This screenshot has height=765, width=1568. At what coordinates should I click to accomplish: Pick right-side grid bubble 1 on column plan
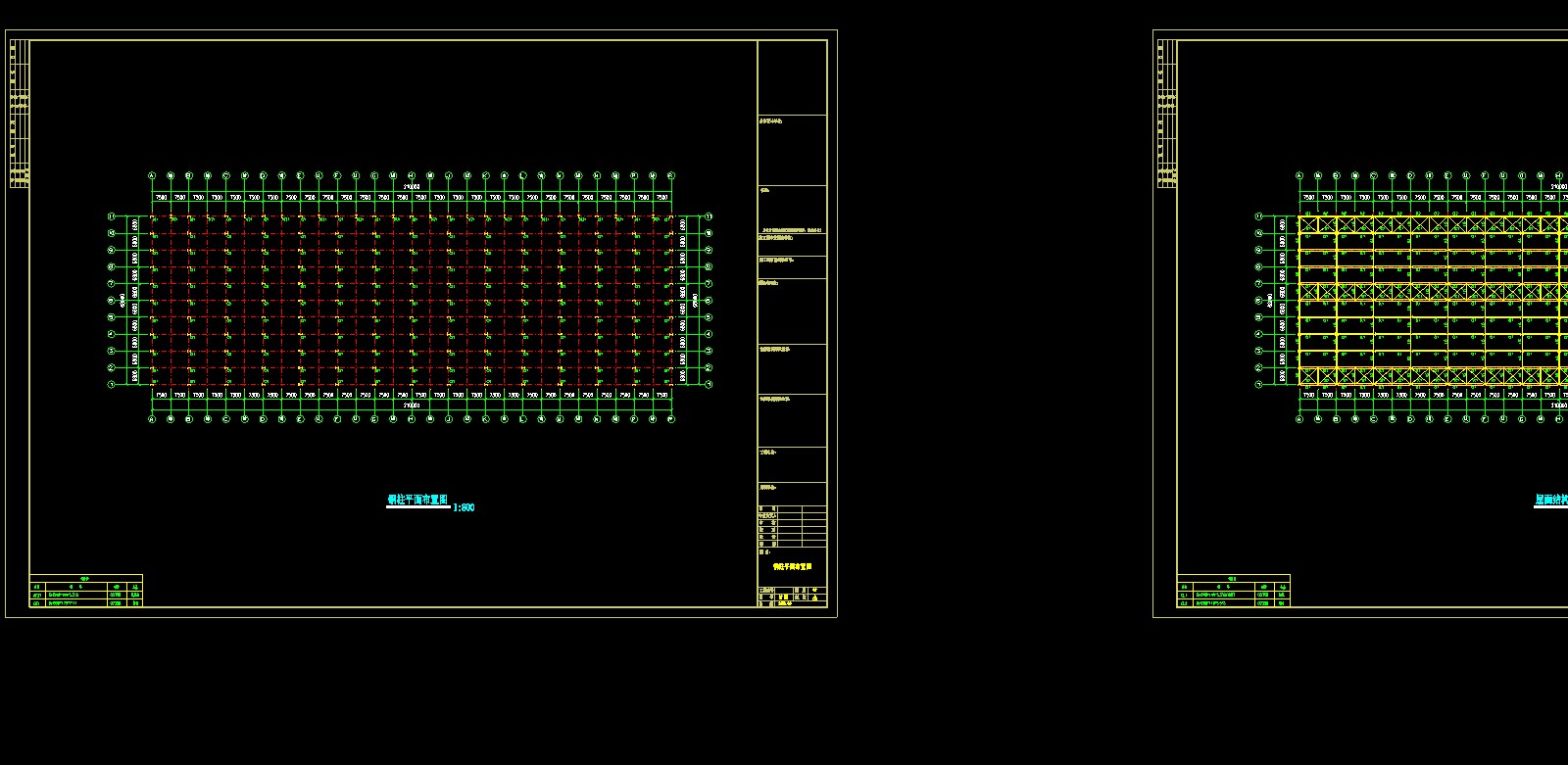(709, 385)
